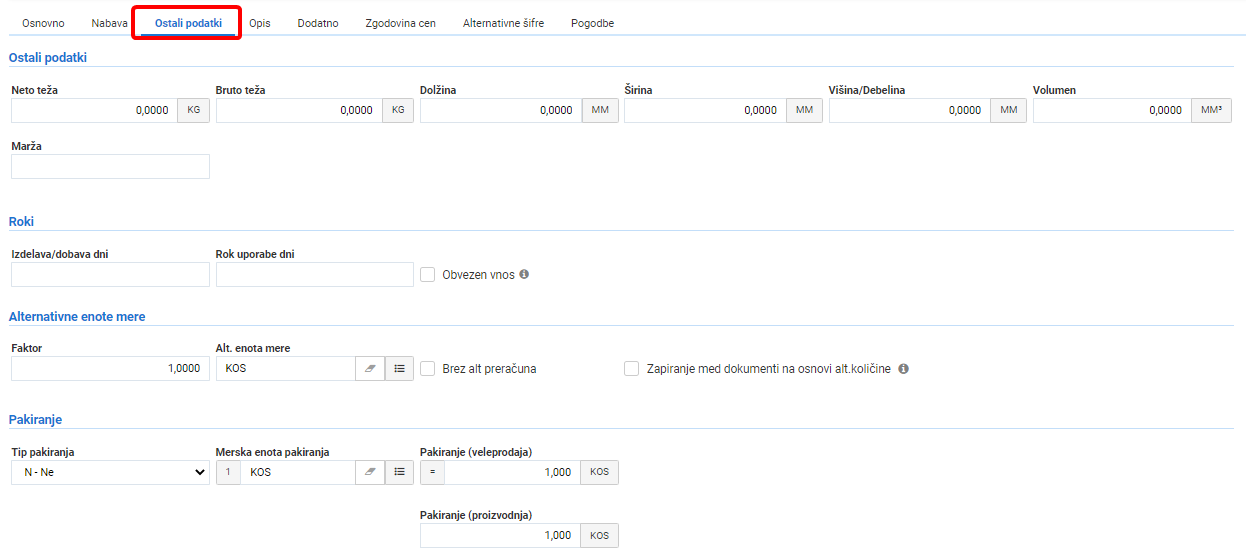1246x560 pixels.
Task: Focus the Dolžina input field
Action: (x=501, y=110)
